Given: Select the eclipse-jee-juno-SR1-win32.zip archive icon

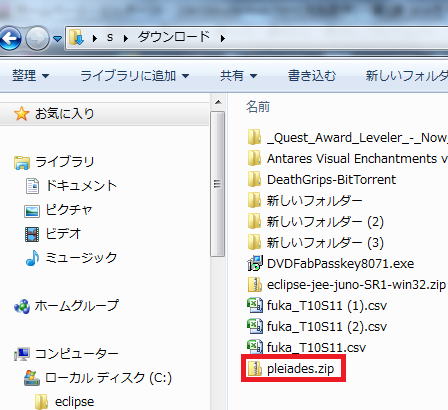Looking at the screenshot, I should [x=255, y=284].
